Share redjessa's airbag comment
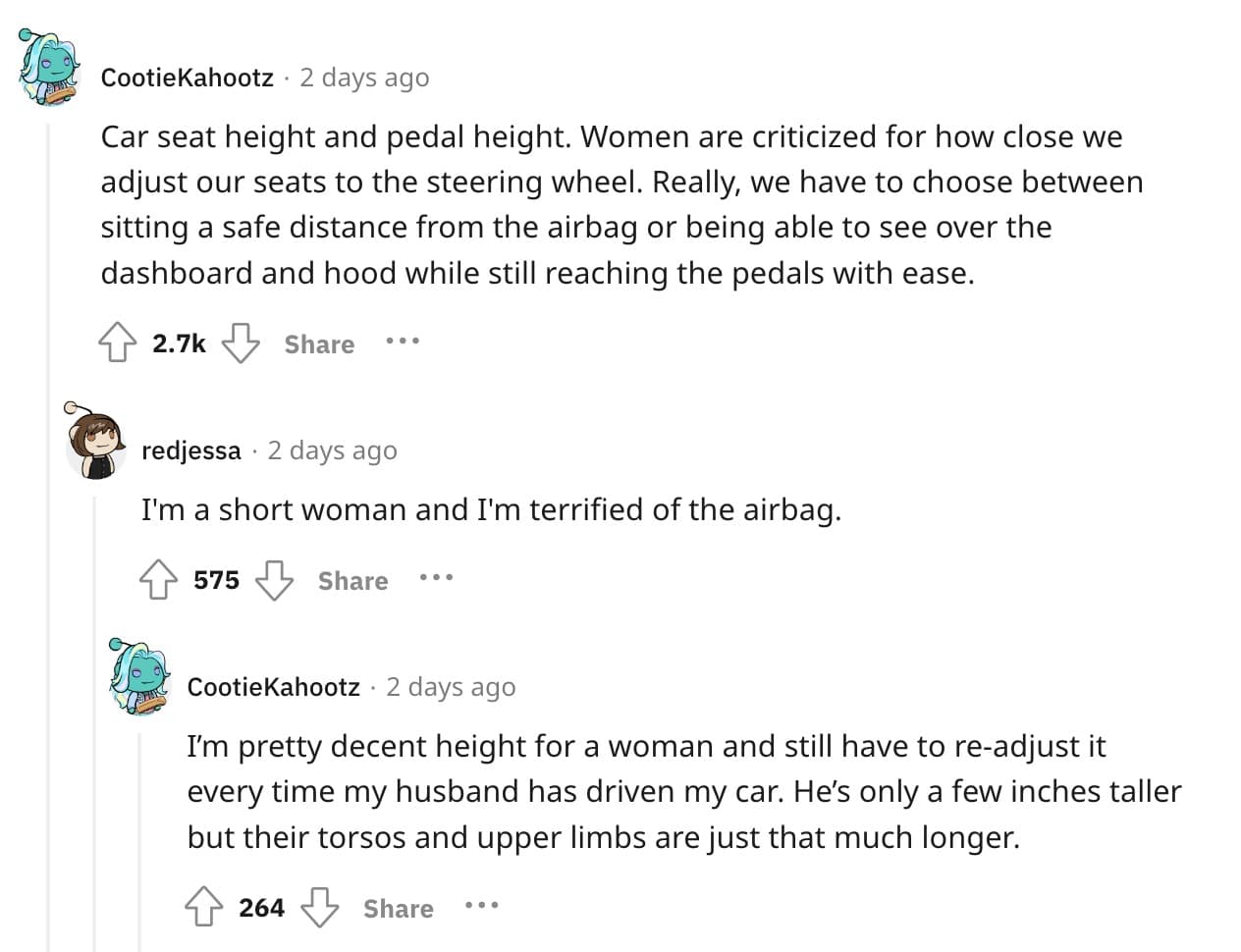The height and width of the screenshot is (952, 1241). [x=352, y=581]
